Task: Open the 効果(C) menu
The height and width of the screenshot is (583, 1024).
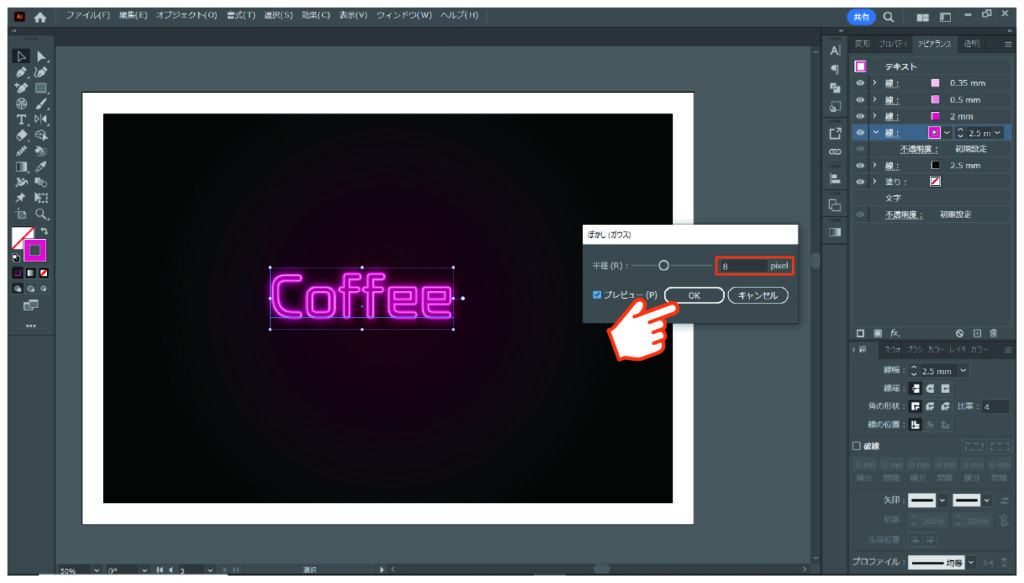Action: coord(316,15)
